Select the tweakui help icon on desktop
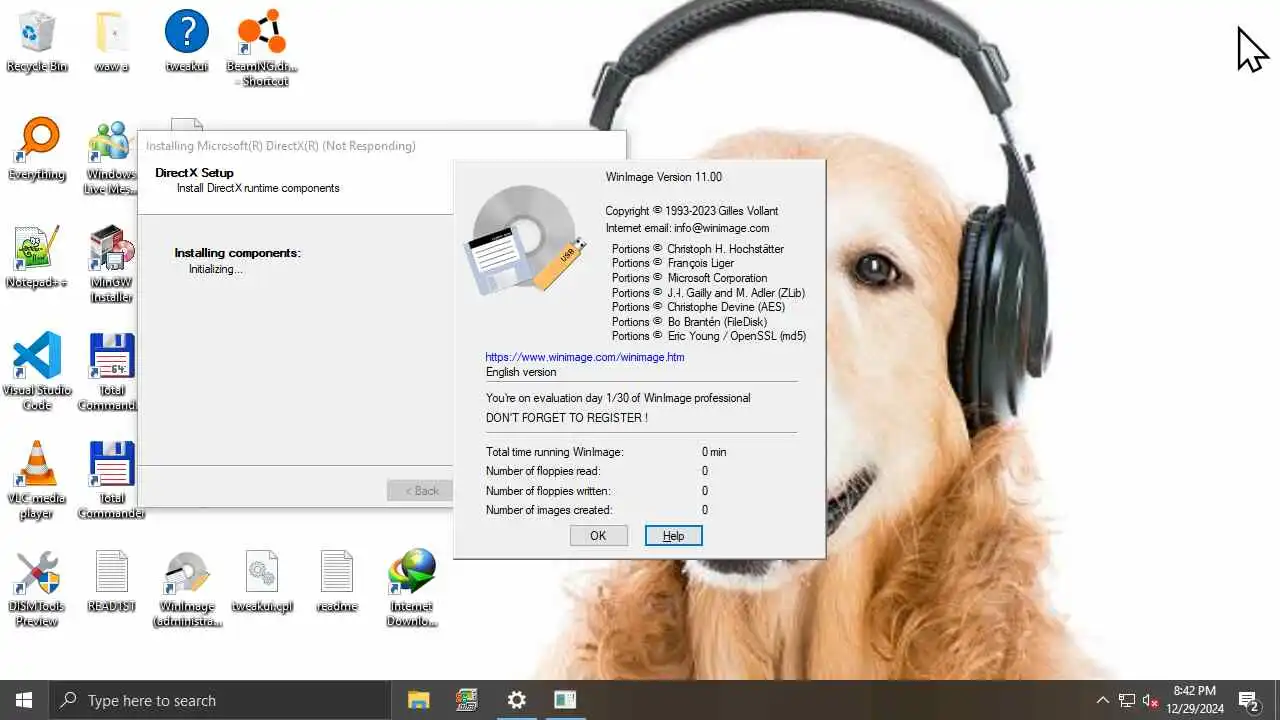The image size is (1280, 720). pyautogui.click(x=187, y=42)
